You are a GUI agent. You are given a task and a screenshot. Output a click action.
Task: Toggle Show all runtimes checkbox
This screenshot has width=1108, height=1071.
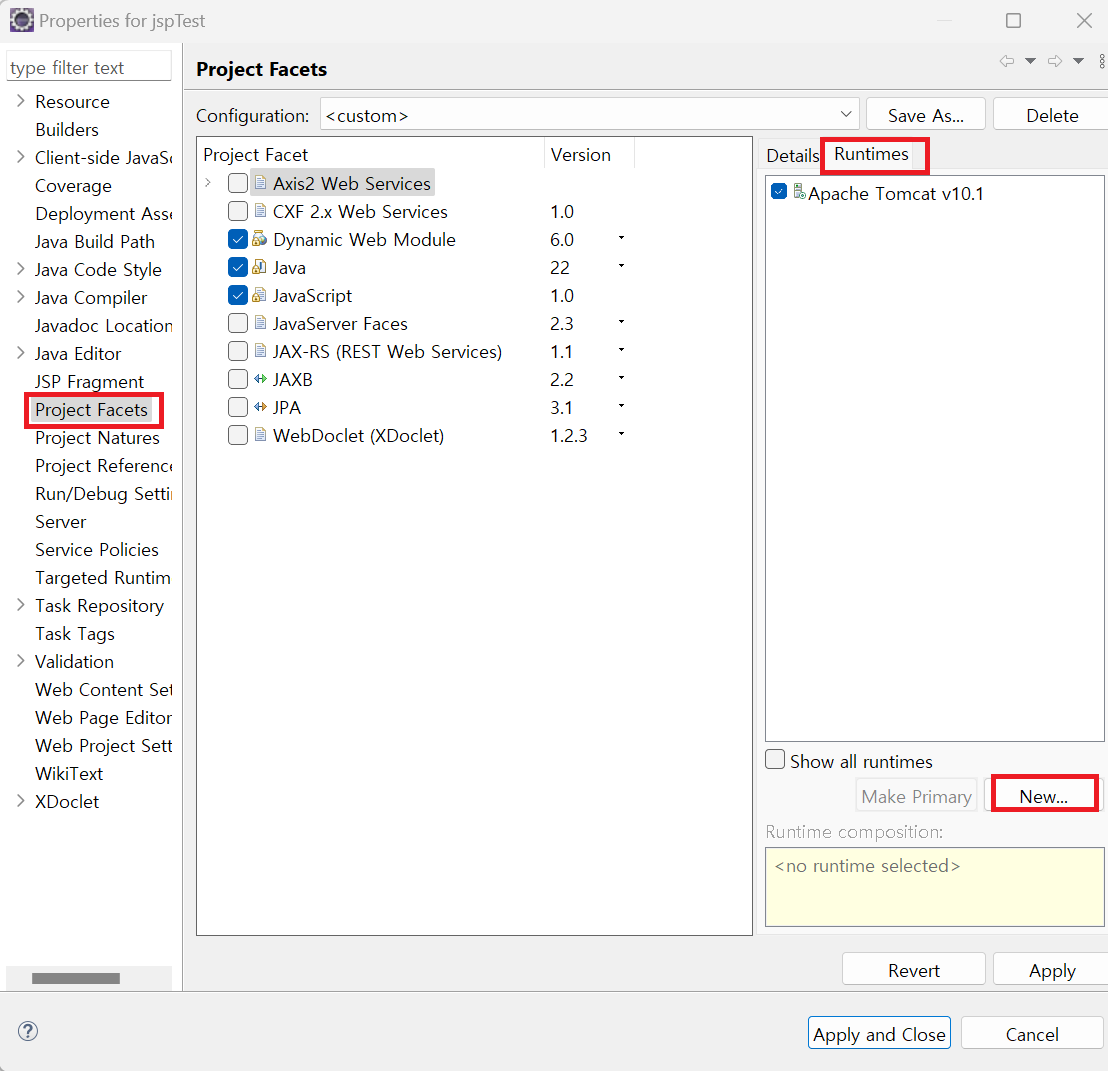point(775,759)
